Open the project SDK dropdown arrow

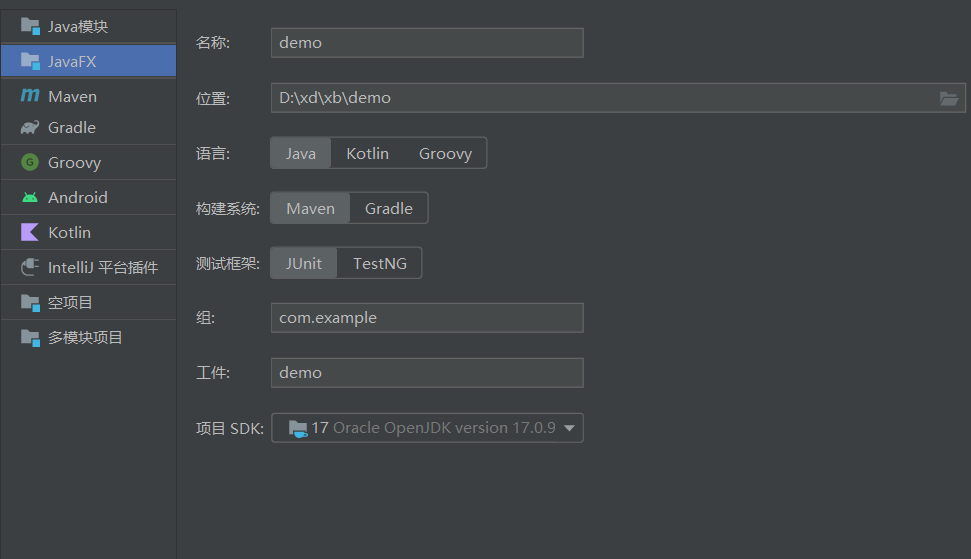point(569,428)
